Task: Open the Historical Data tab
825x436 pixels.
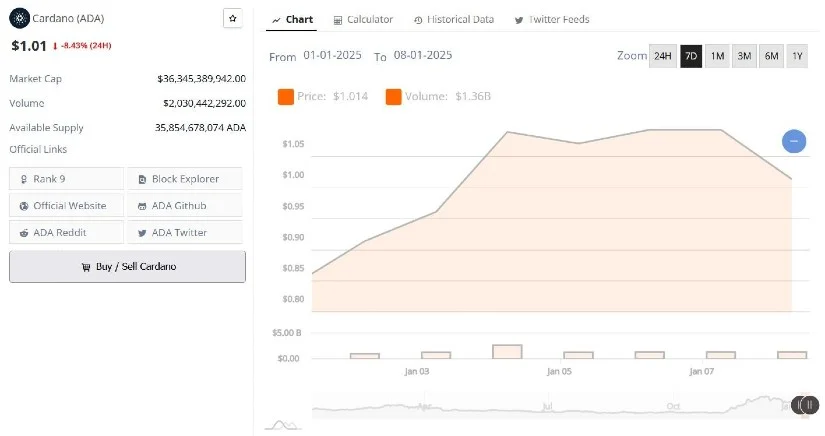Action: tap(454, 19)
